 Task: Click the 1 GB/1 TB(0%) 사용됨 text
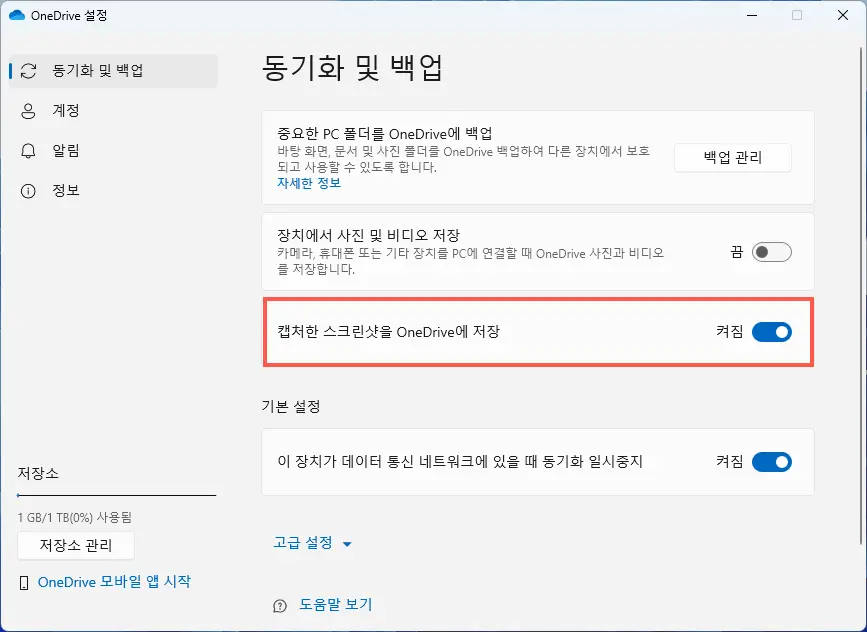coord(75,518)
